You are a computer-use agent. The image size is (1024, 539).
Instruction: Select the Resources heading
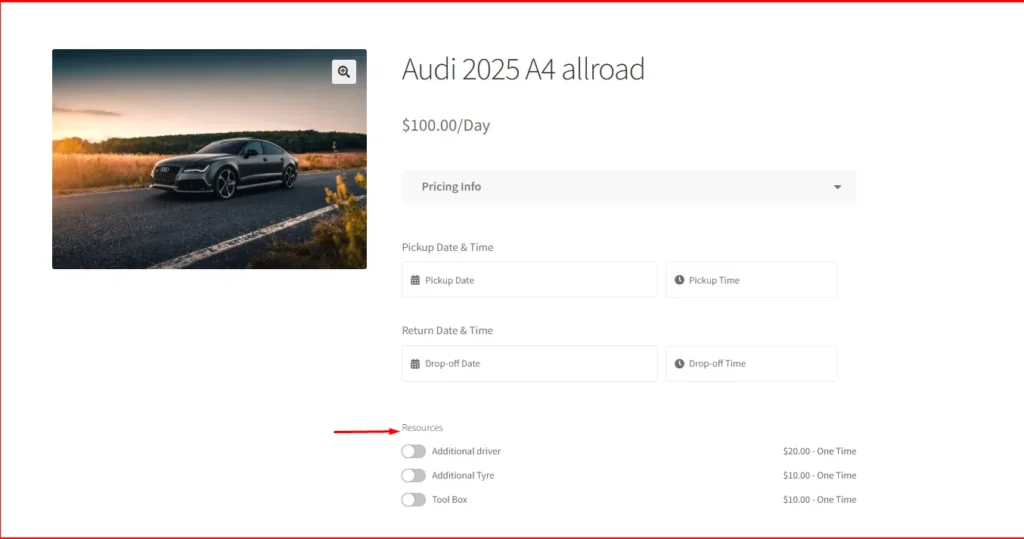click(422, 427)
